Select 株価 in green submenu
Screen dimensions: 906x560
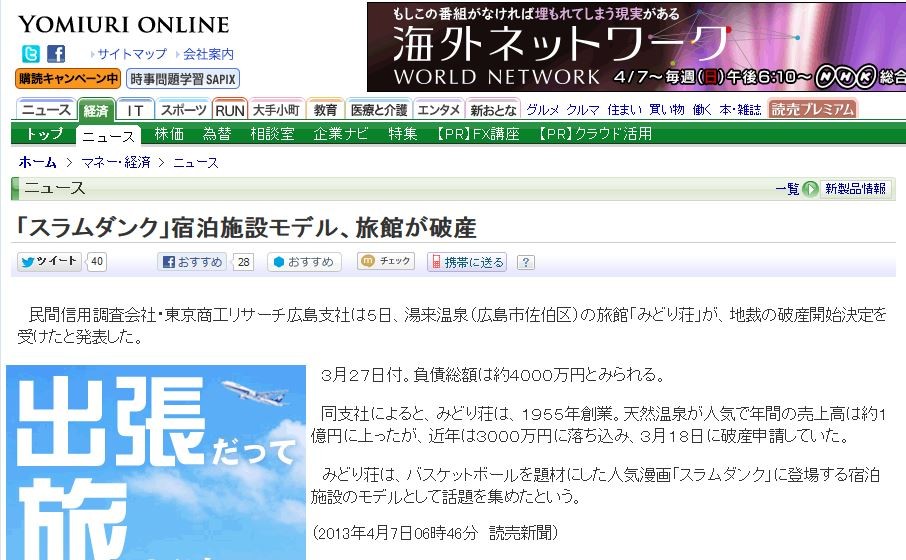[x=169, y=134]
